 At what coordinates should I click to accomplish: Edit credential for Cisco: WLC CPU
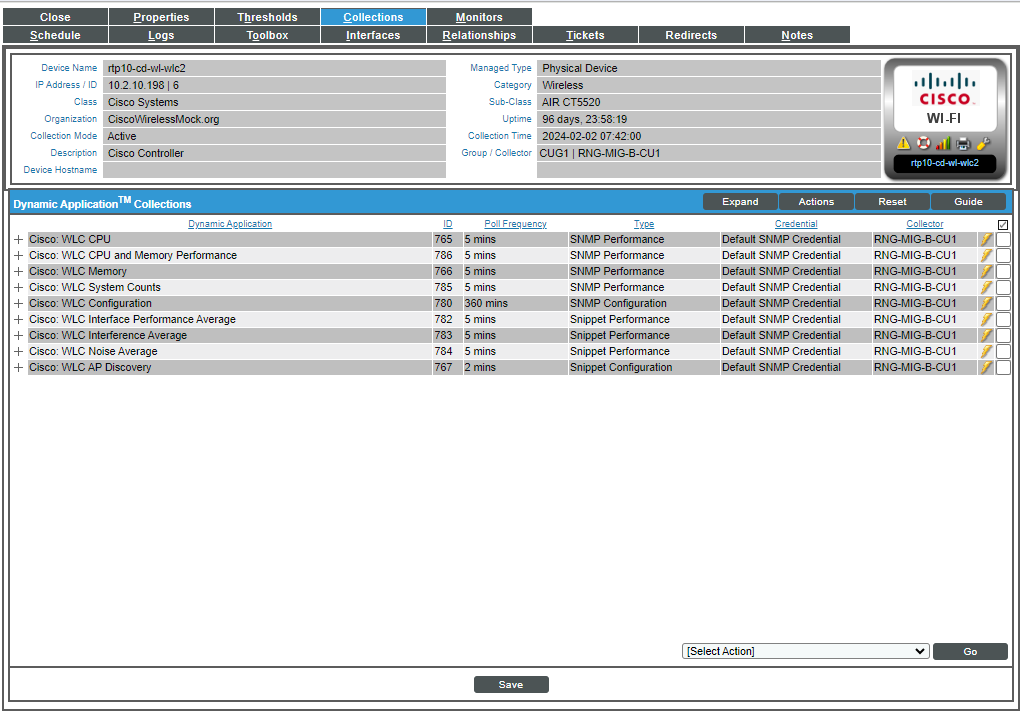pos(986,239)
